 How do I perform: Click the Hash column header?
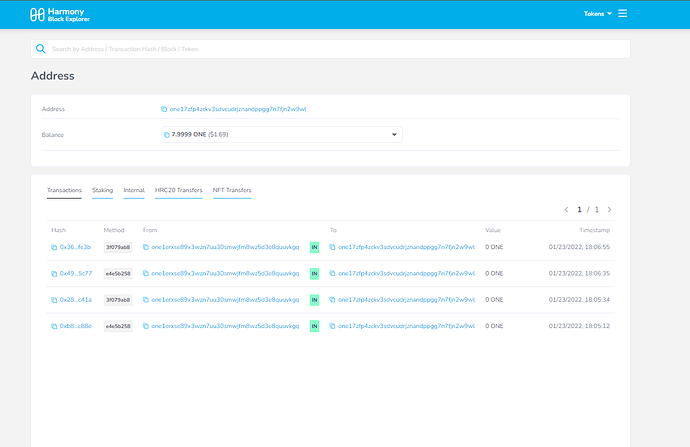click(x=59, y=230)
